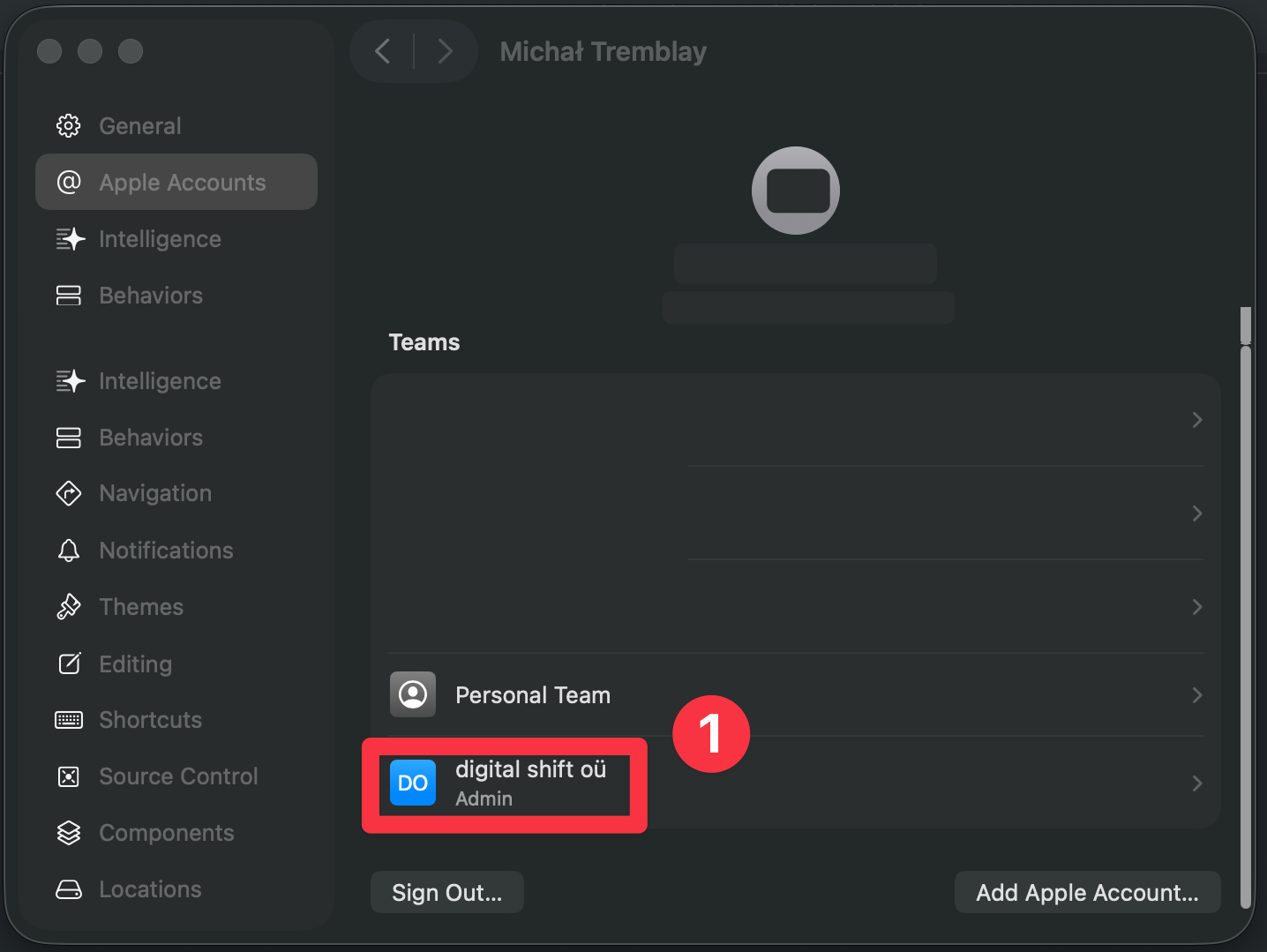1267x952 pixels.
Task: Click the Sign Out button
Action: click(446, 892)
